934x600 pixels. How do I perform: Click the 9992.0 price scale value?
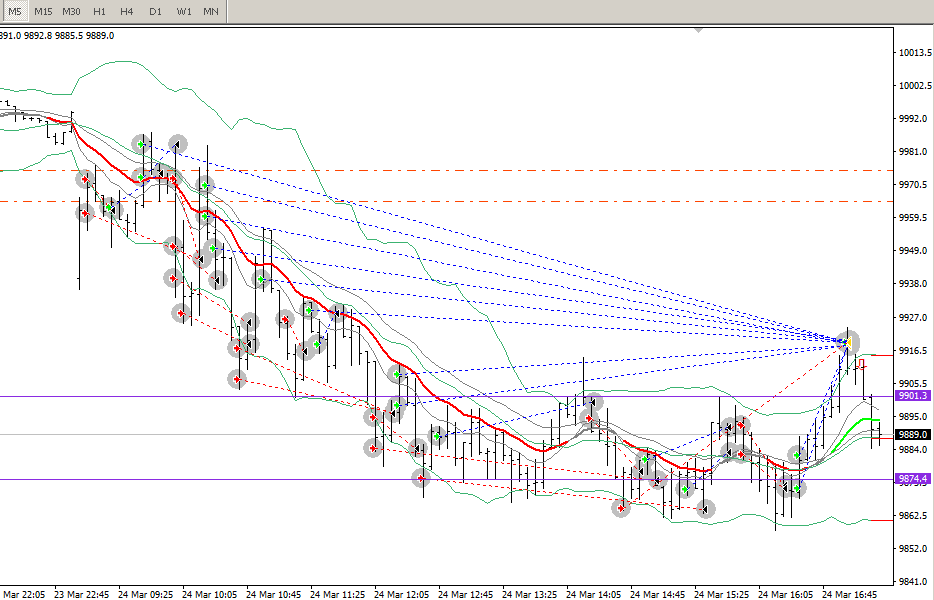click(x=913, y=119)
